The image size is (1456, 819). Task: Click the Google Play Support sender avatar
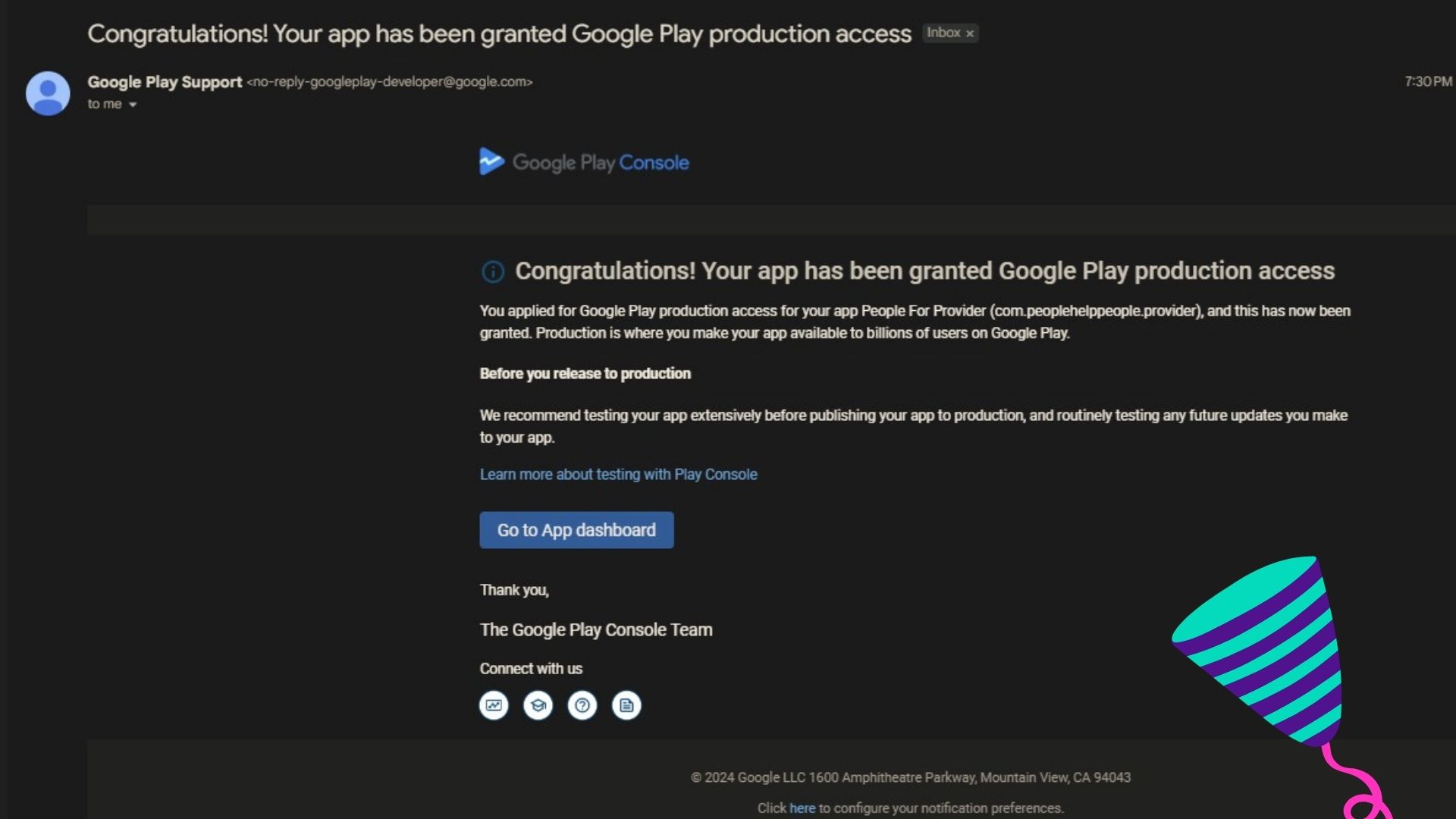pyautogui.click(x=47, y=91)
